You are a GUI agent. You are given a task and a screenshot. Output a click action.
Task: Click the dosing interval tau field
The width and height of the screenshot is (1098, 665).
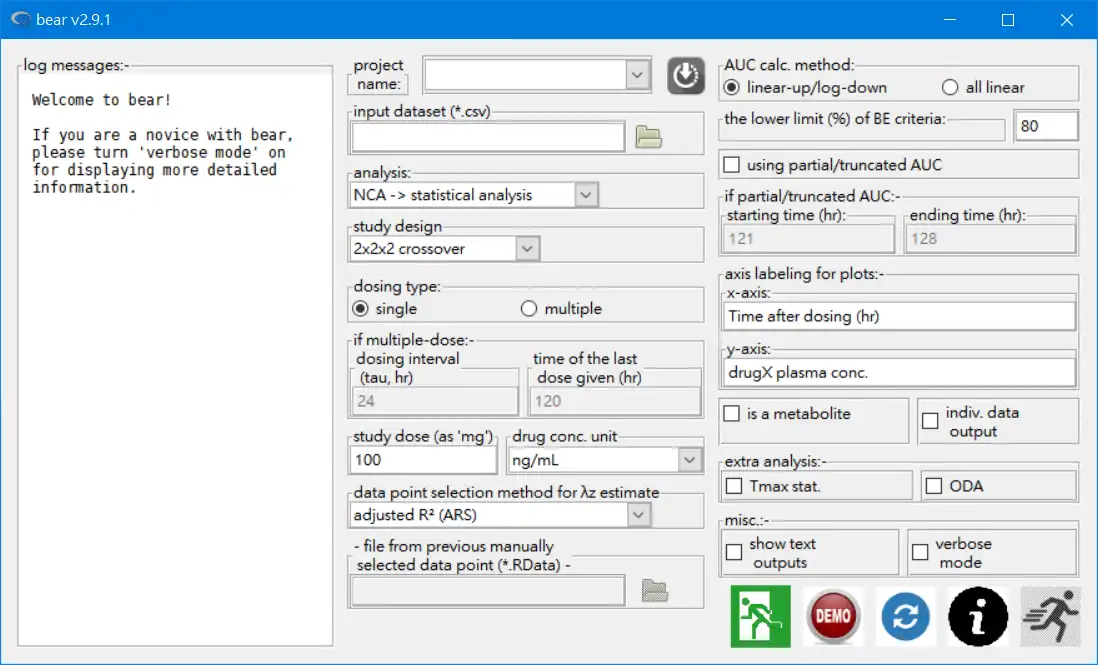tap(434, 401)
